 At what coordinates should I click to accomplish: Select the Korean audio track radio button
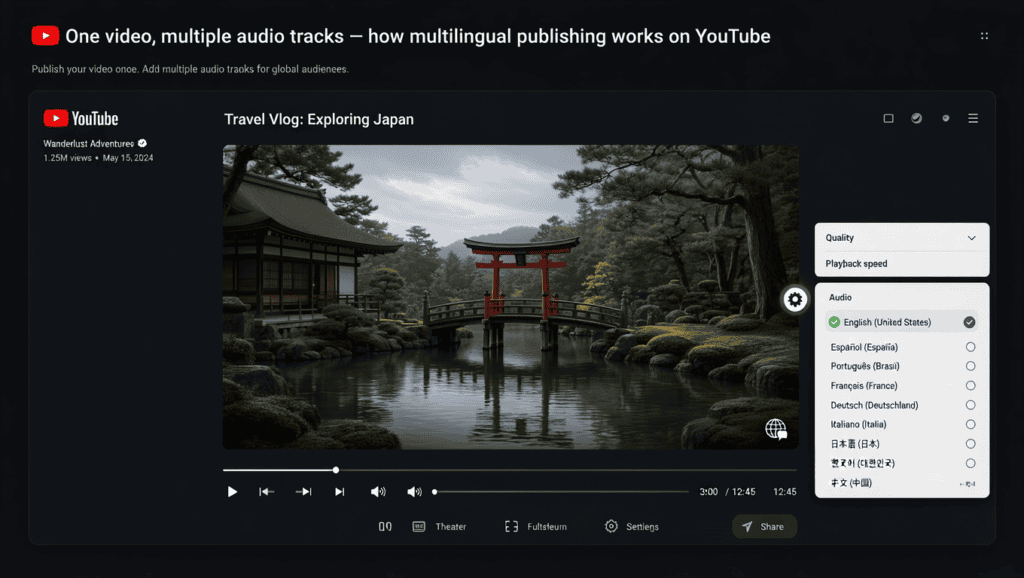[x=970, y=463]
